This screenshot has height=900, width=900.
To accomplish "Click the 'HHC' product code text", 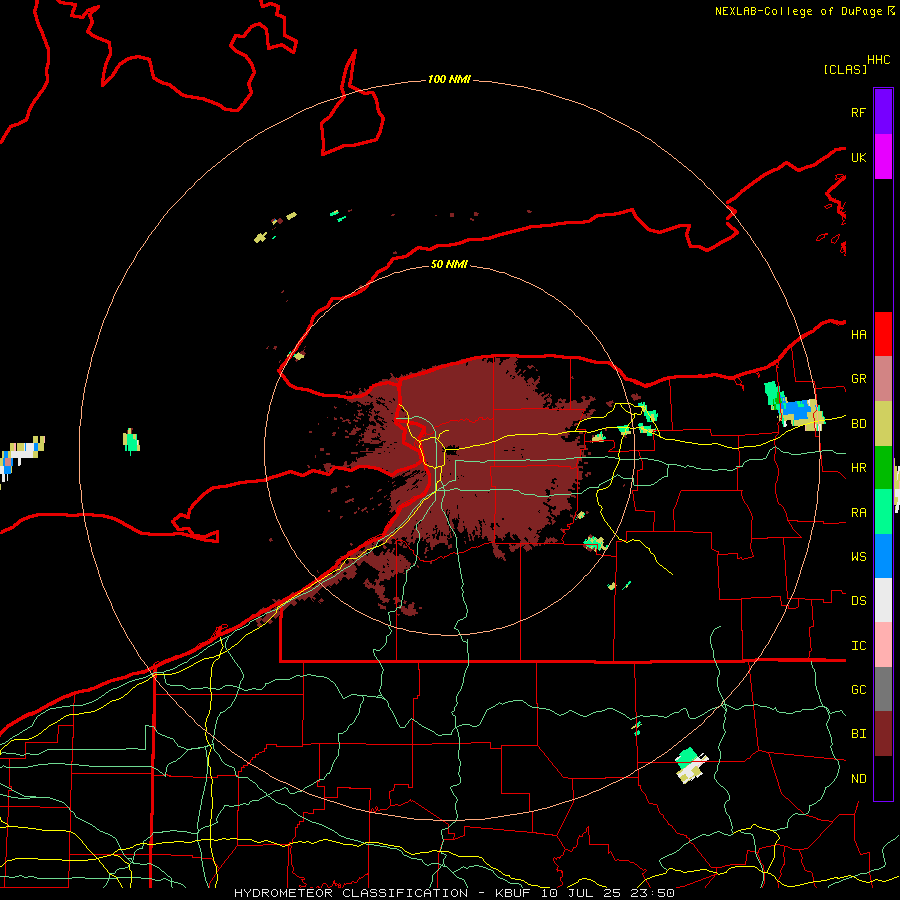I will point(879,60).
